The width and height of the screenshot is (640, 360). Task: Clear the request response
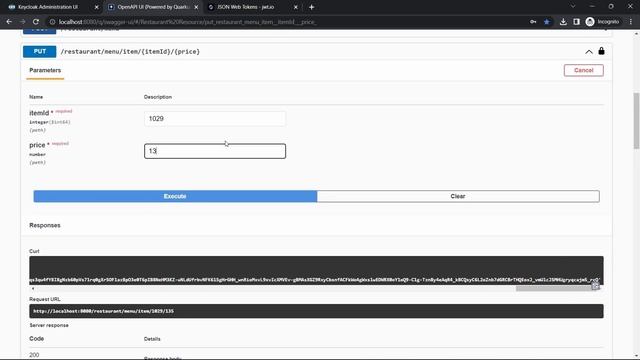point(458,196)
